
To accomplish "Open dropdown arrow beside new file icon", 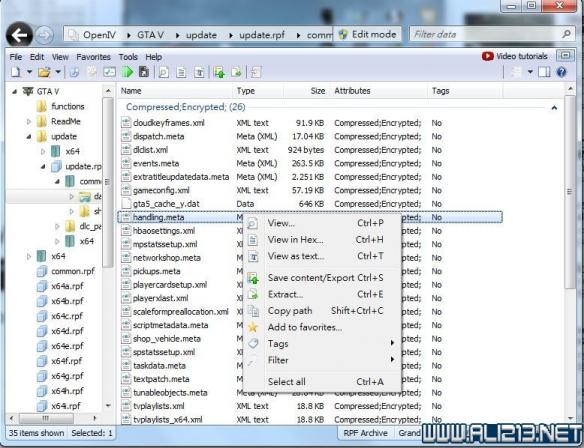I will coord(29,72).
